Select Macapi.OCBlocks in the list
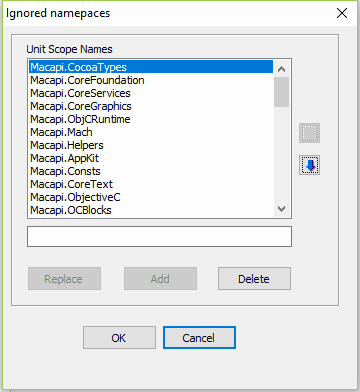This screenshot has width=360, height=392. pyautogui.click(x=151, y=210)
